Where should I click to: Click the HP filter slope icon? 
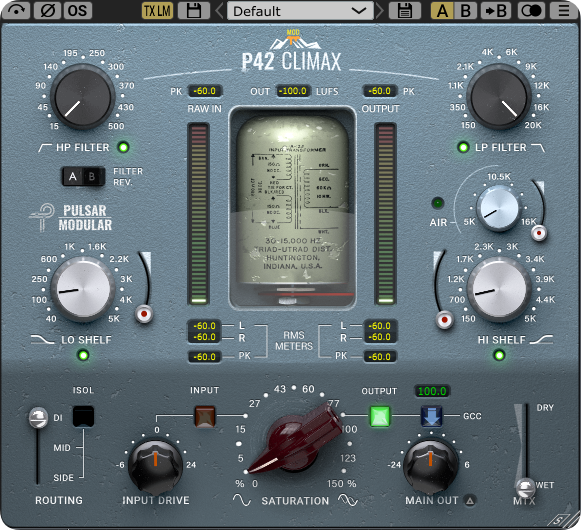coord(45,148)
